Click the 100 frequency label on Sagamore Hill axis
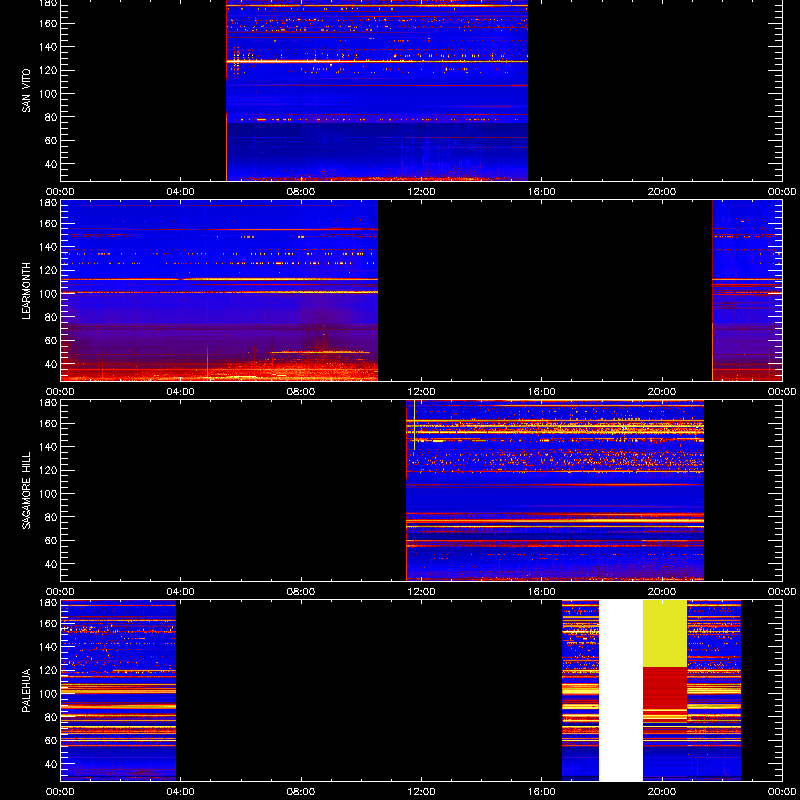The height and width of the screenshot is (800, 800). 50,494
